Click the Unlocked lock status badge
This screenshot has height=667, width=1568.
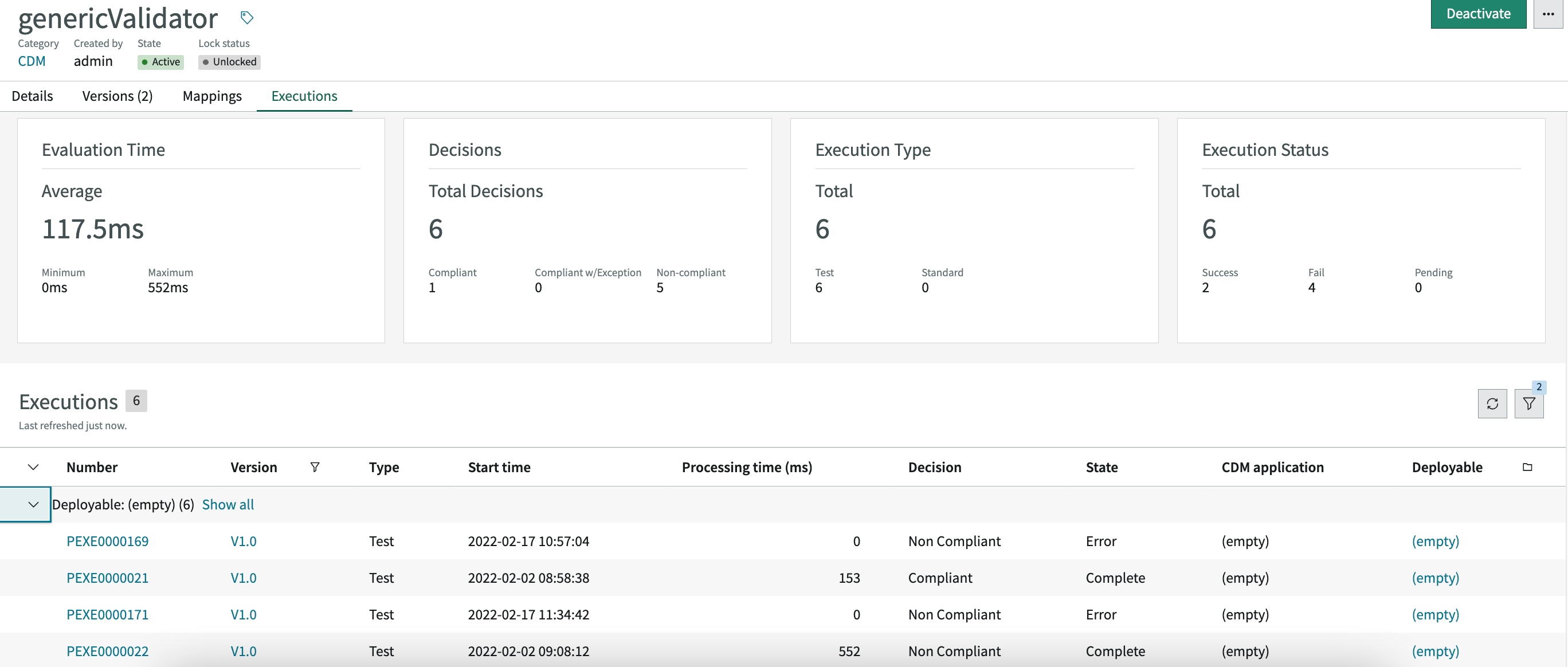(x=229, y=62)
